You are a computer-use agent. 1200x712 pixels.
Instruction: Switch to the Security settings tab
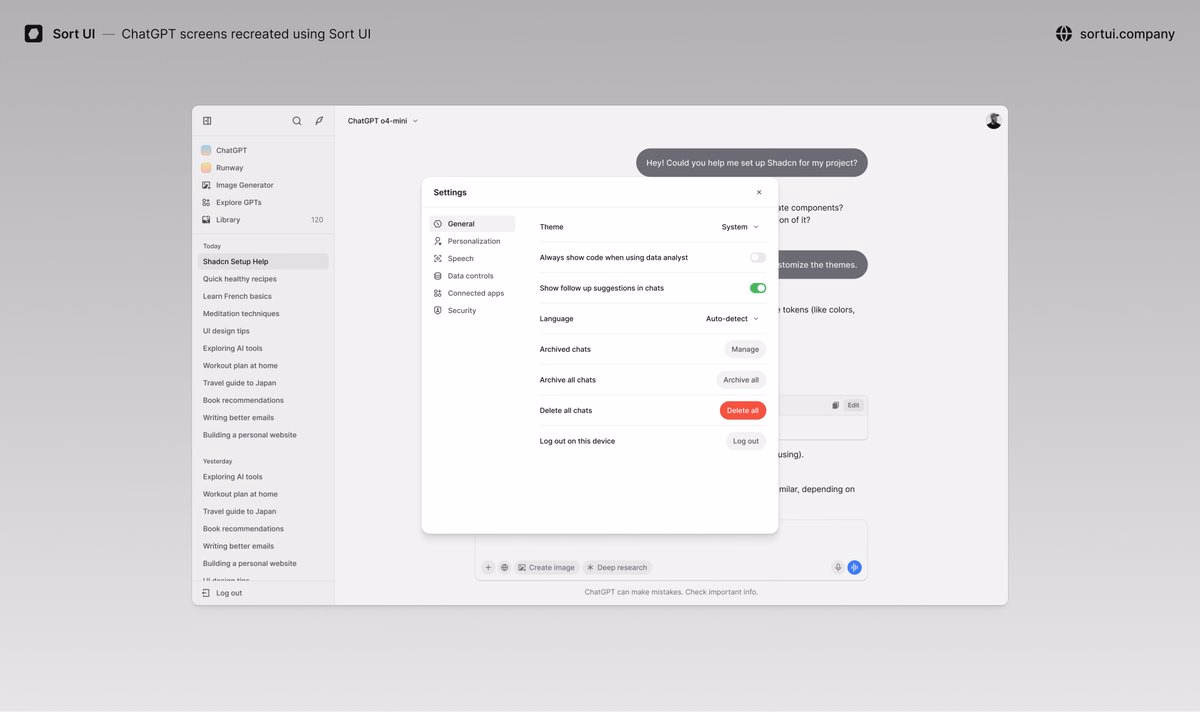[x=472, y=311]
